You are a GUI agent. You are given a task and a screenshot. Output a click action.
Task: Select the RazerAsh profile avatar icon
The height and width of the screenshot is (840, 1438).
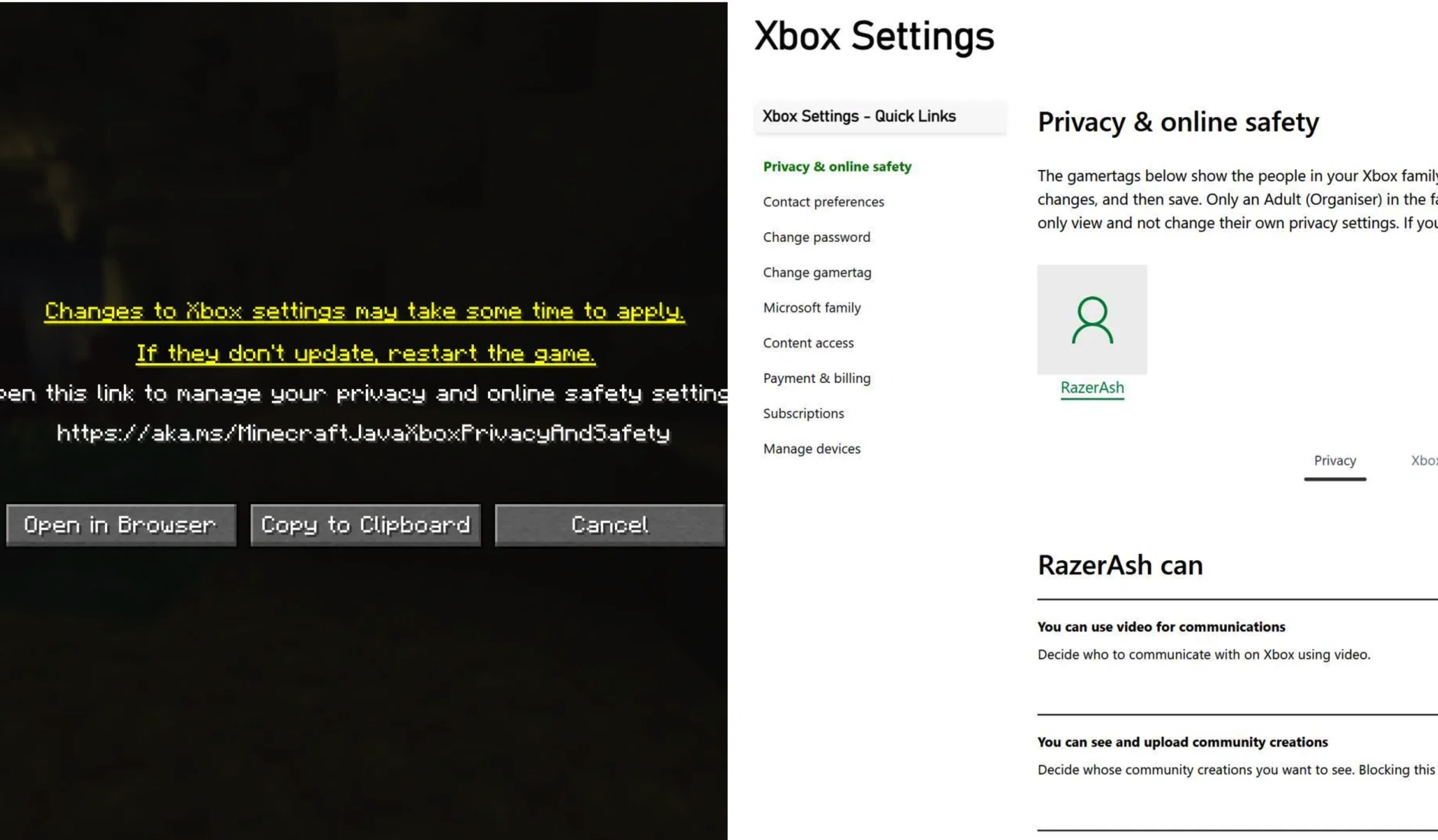1092,319
